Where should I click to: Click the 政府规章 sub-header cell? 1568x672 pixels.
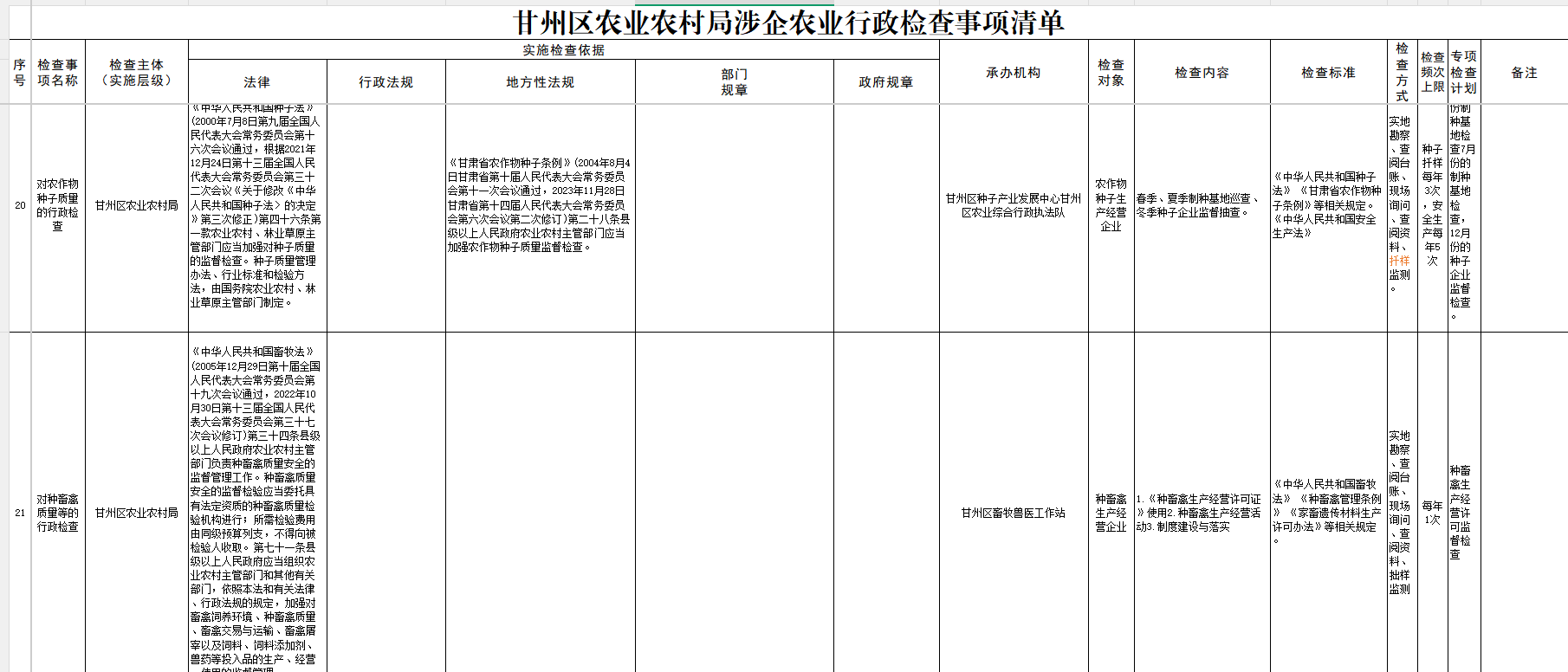click(886, 82)
